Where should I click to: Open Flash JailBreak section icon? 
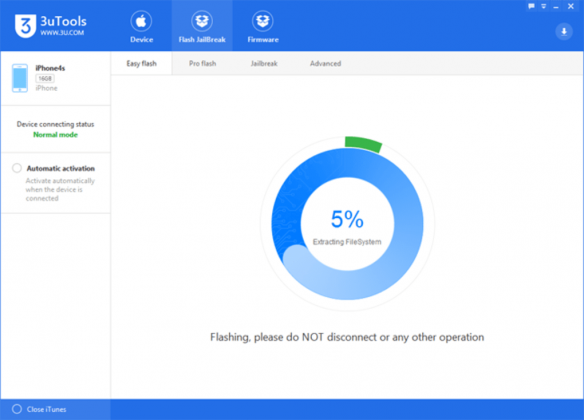202,21
